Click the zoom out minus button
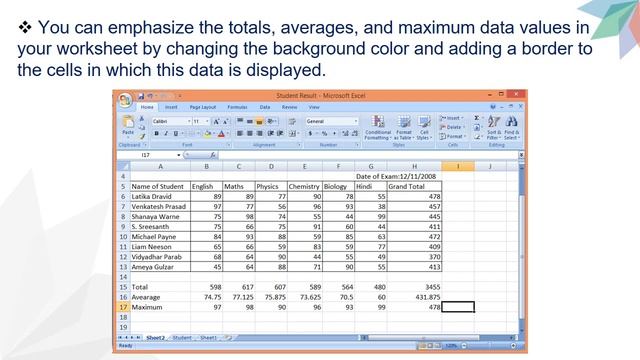 (464, 346)
